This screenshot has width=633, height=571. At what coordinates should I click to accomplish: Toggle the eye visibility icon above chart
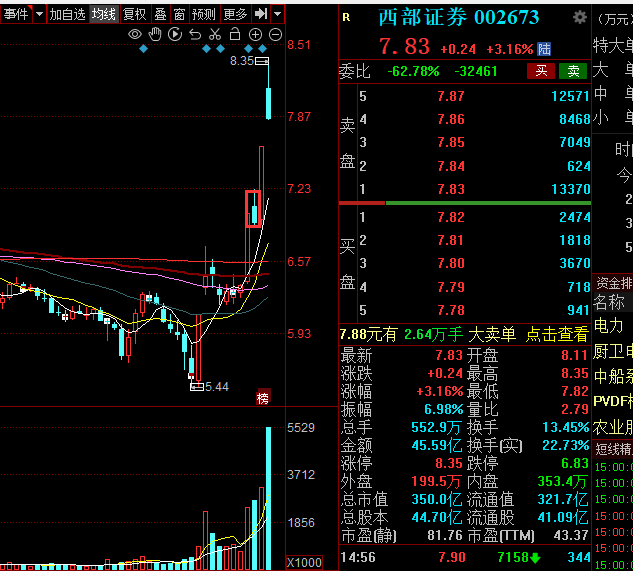[x=135, y=35]
